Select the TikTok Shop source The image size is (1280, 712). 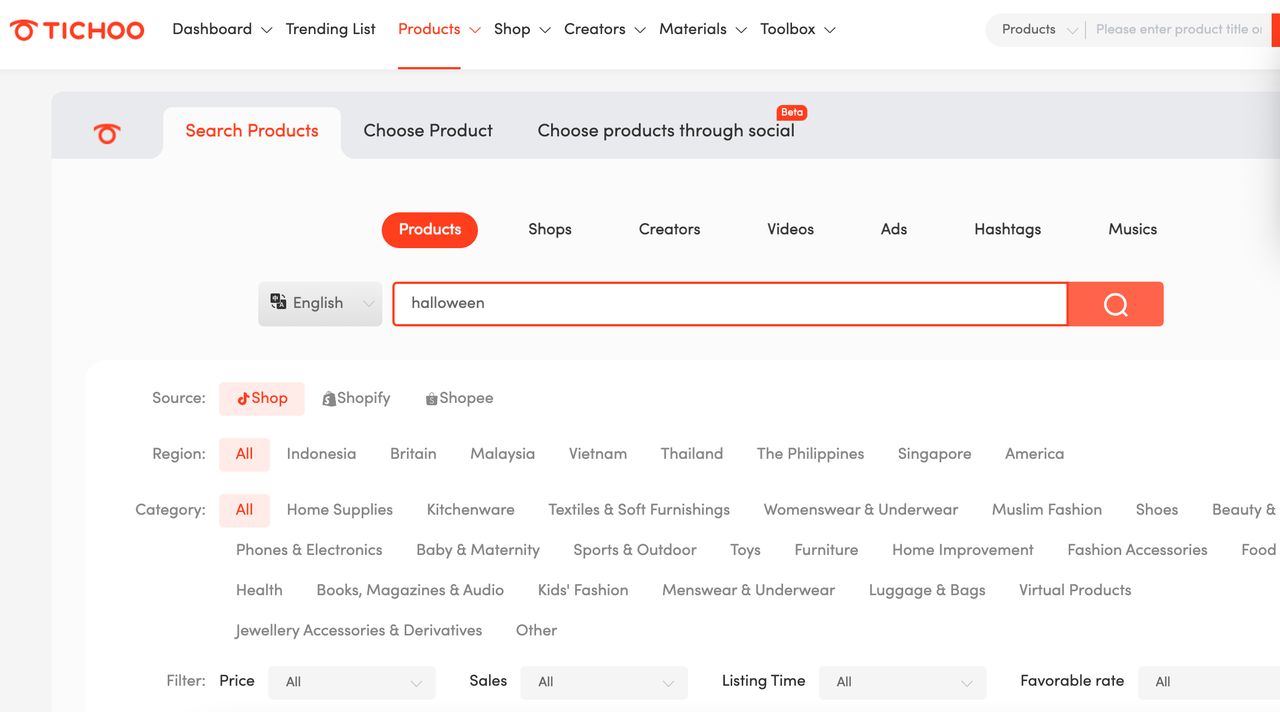[x=261, y=398]
